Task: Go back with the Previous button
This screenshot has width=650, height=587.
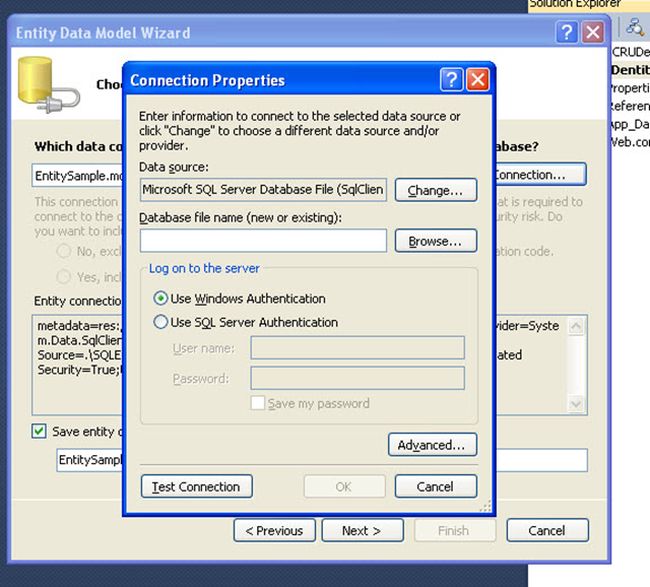Action: (x=274, y=530)
